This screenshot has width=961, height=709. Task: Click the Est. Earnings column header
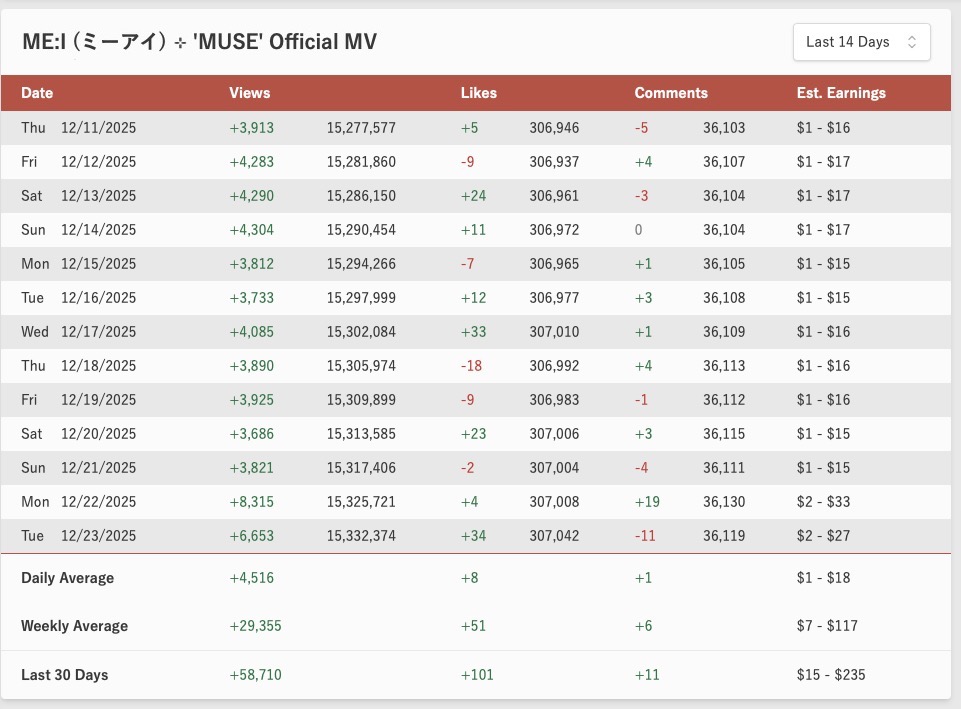[x=841, y=93]
